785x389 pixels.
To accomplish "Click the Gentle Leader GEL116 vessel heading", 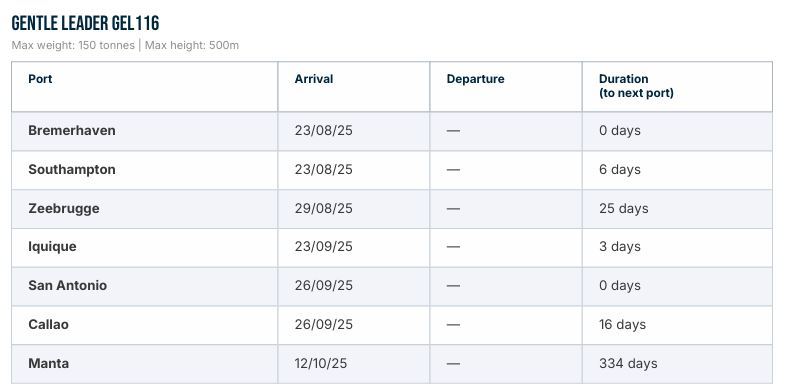I will [x=85, y=23].
